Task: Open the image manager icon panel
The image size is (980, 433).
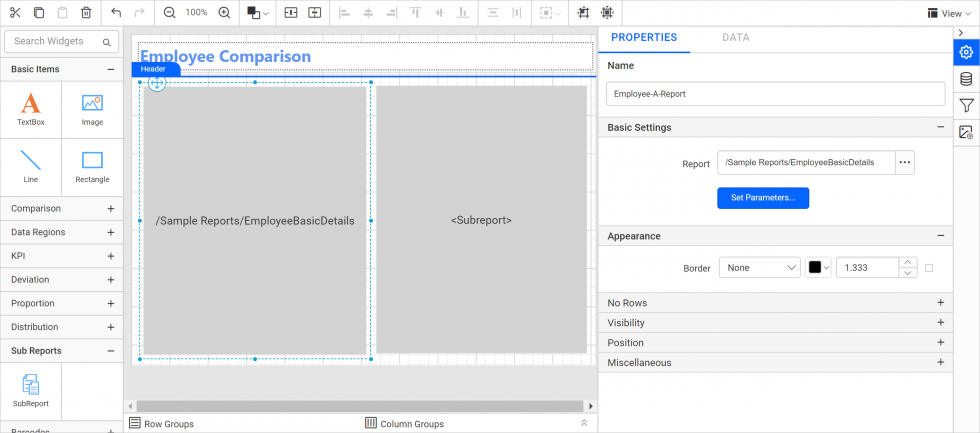Action: coord(966,132)
